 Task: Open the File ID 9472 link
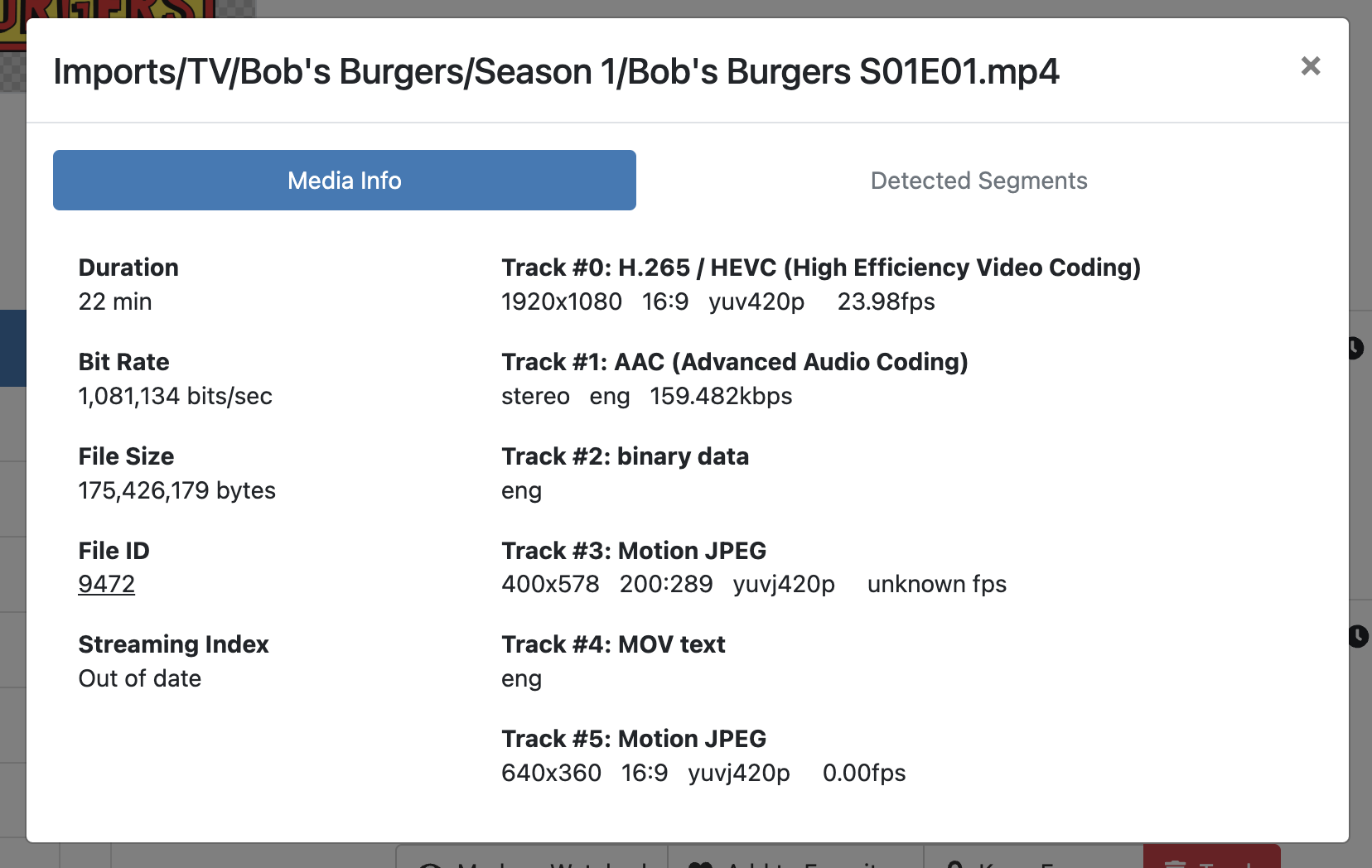point(107,585)
